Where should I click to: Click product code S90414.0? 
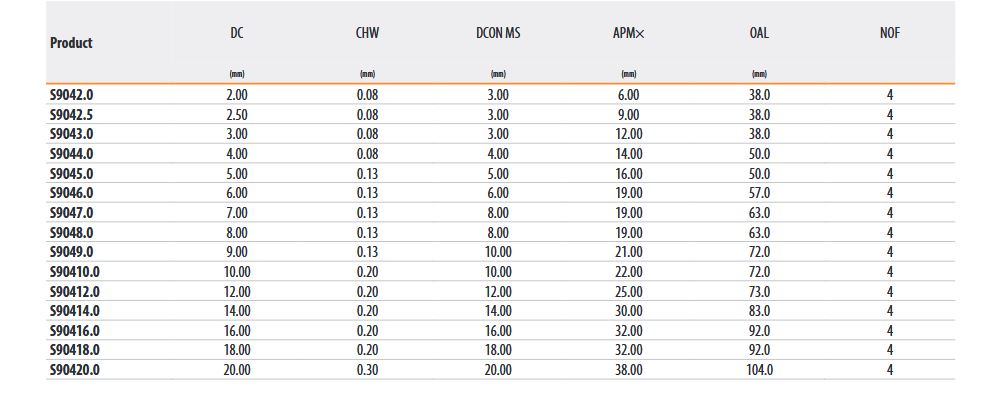[x=75, y=311]
